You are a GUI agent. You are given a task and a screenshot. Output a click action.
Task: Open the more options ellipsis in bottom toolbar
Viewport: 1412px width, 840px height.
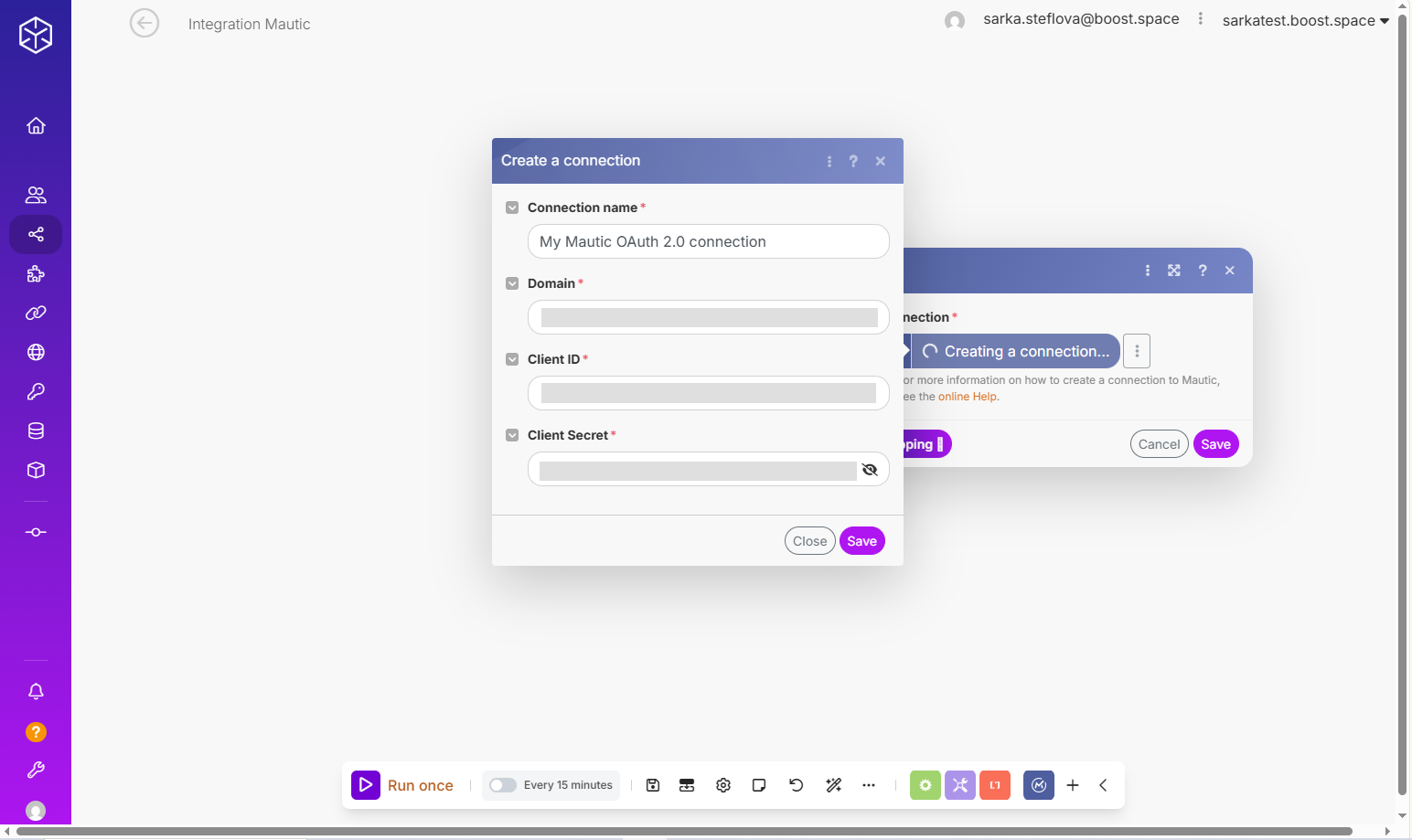tap(869, 785)
